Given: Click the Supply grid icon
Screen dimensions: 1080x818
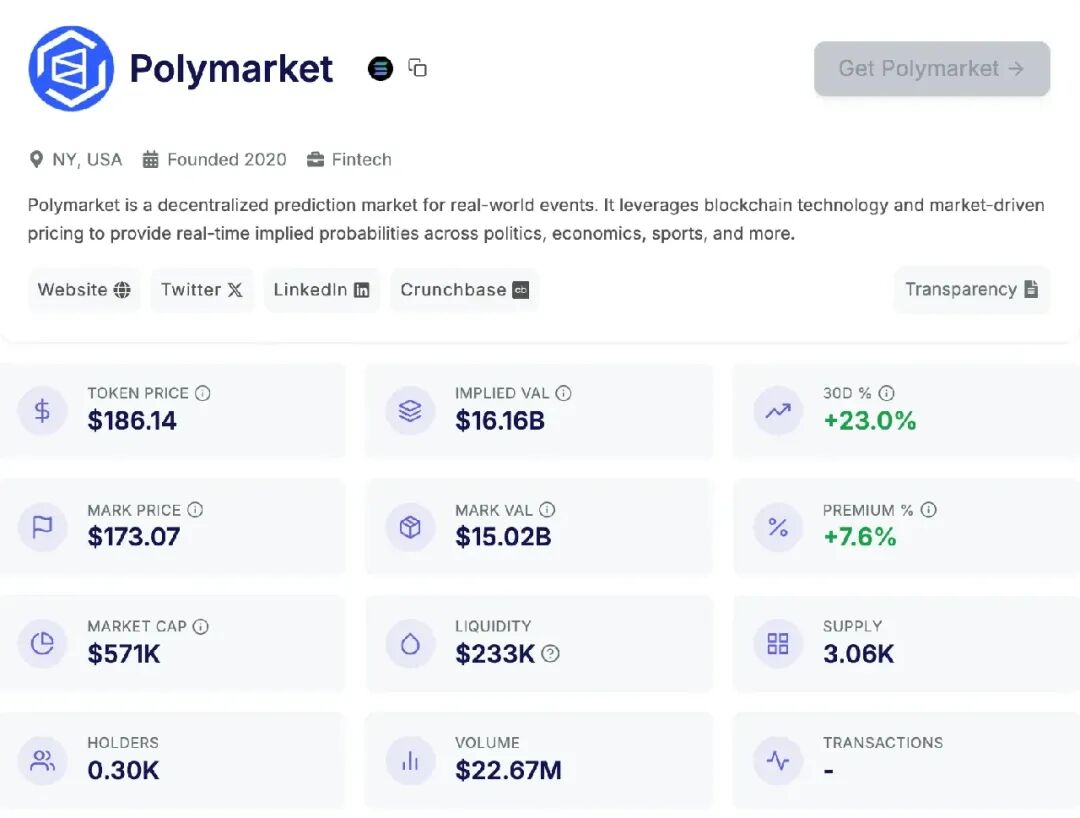Looking at the screenshot, I should (778, 644).
